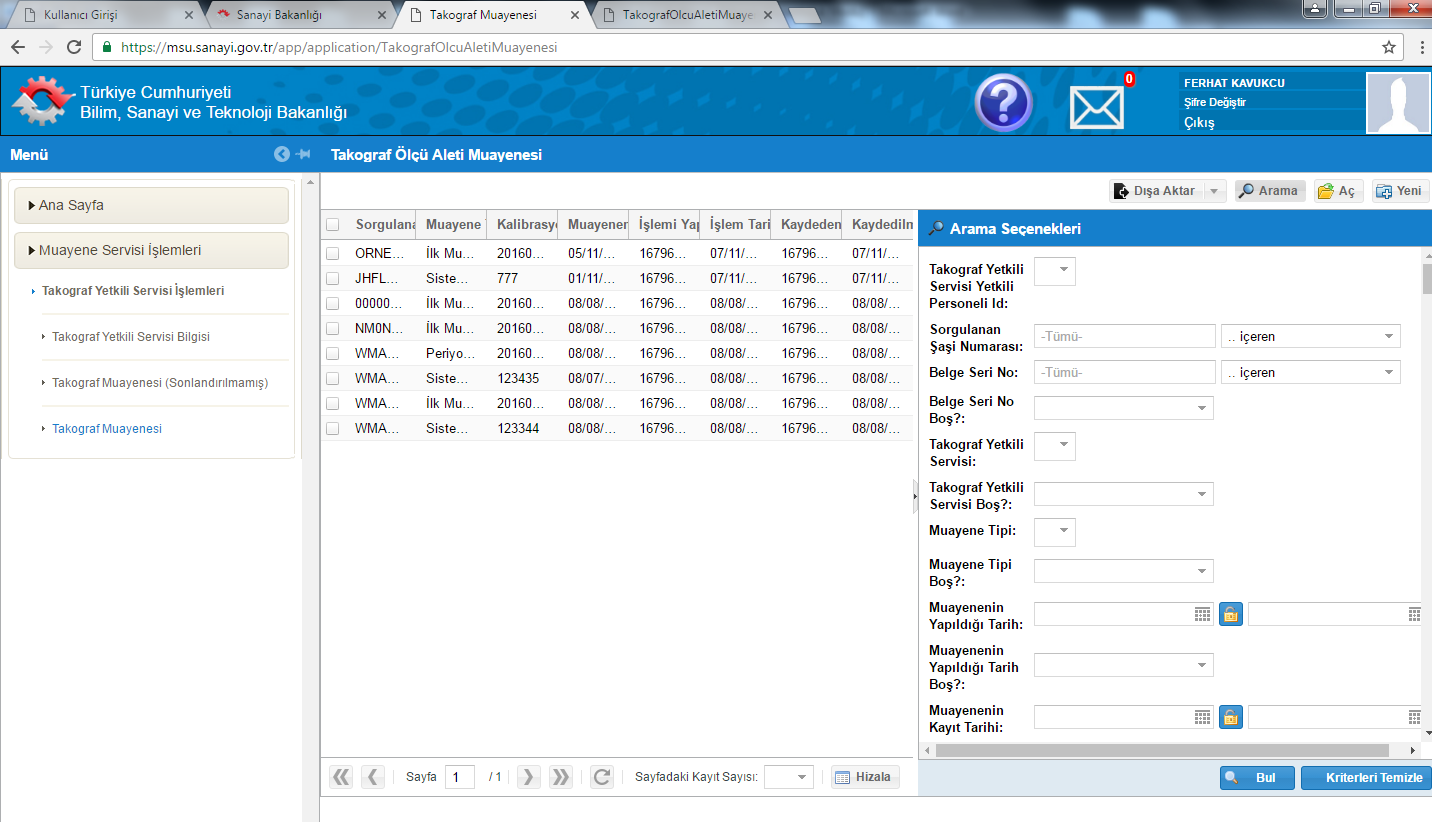Click Çıkış logout link
Viewport: 1432px width, 822px height.
[1199, 122]
